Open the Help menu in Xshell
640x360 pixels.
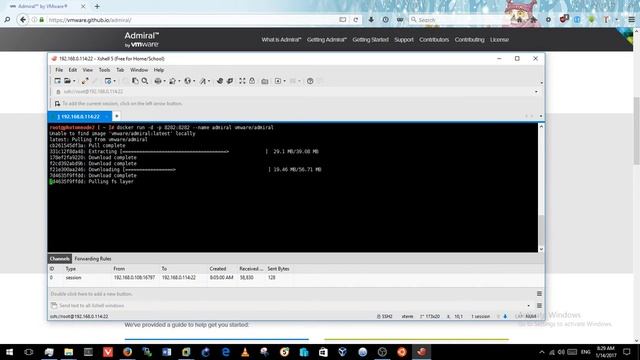point(159,70)
